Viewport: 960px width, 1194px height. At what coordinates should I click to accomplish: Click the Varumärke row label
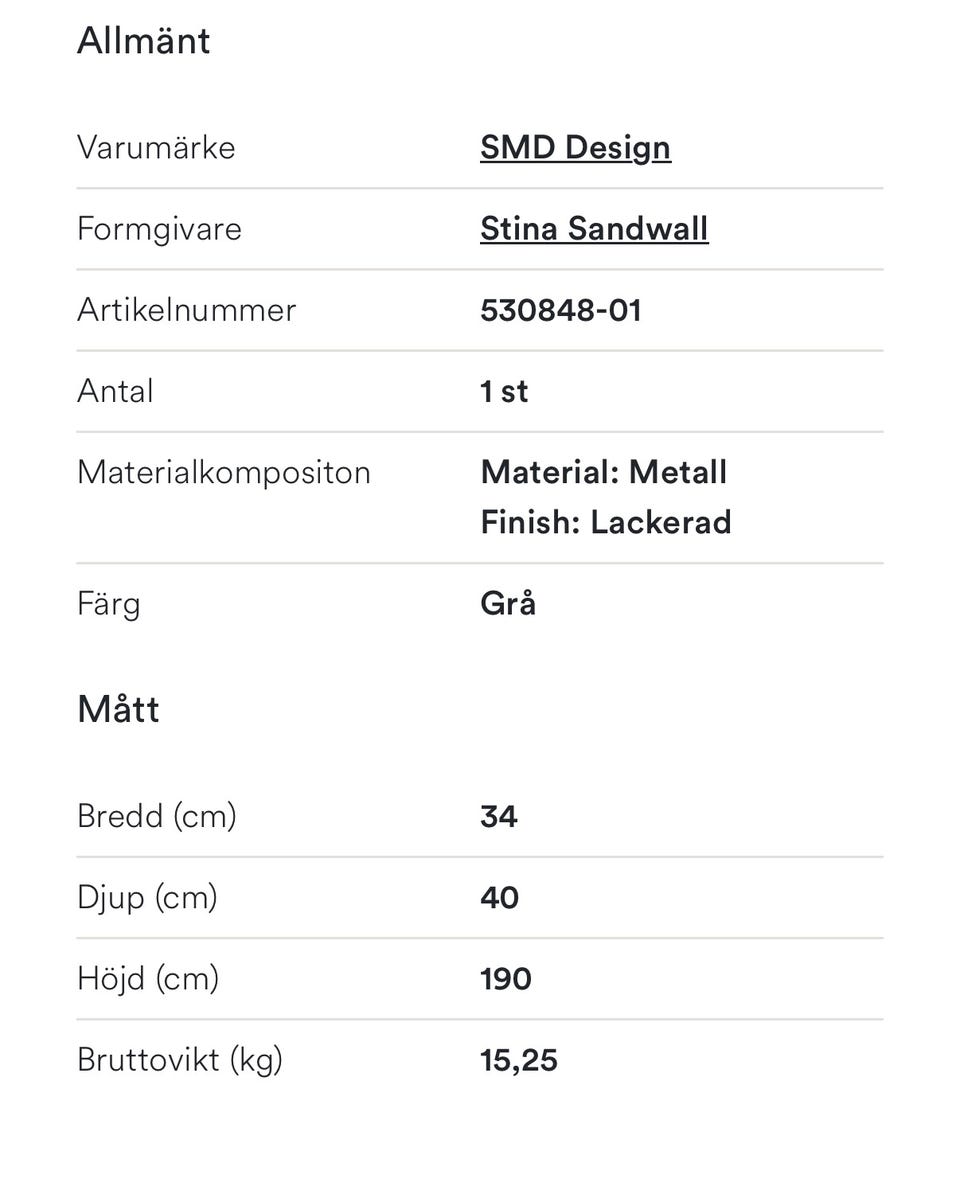pyautogui.click(x=156, y=148)
